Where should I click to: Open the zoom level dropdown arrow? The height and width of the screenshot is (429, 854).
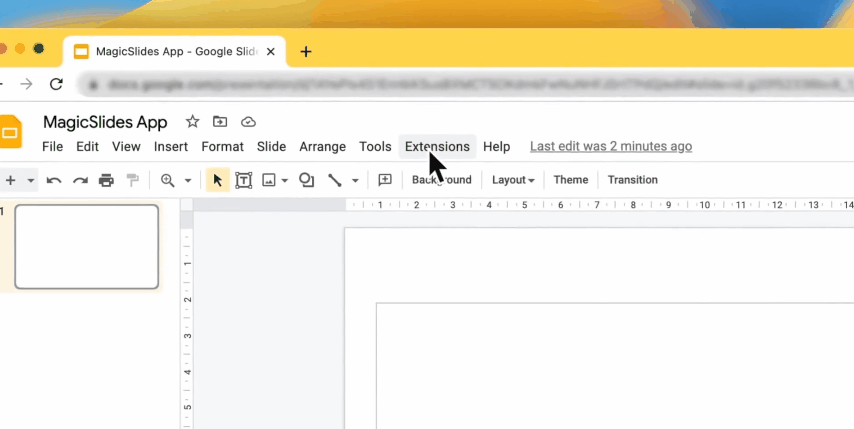[188, 180]
